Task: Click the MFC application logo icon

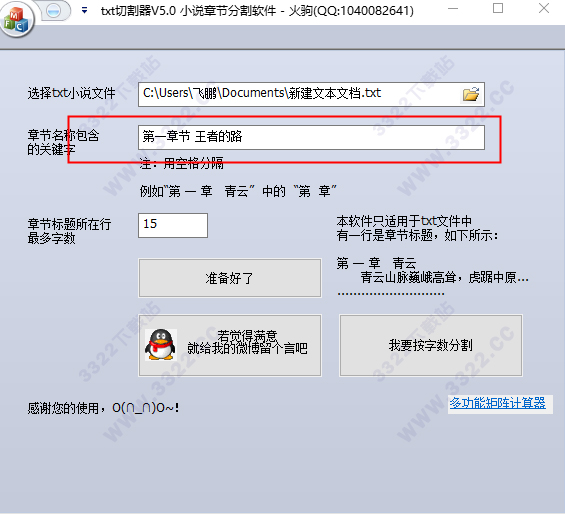Action: point(16,20)
